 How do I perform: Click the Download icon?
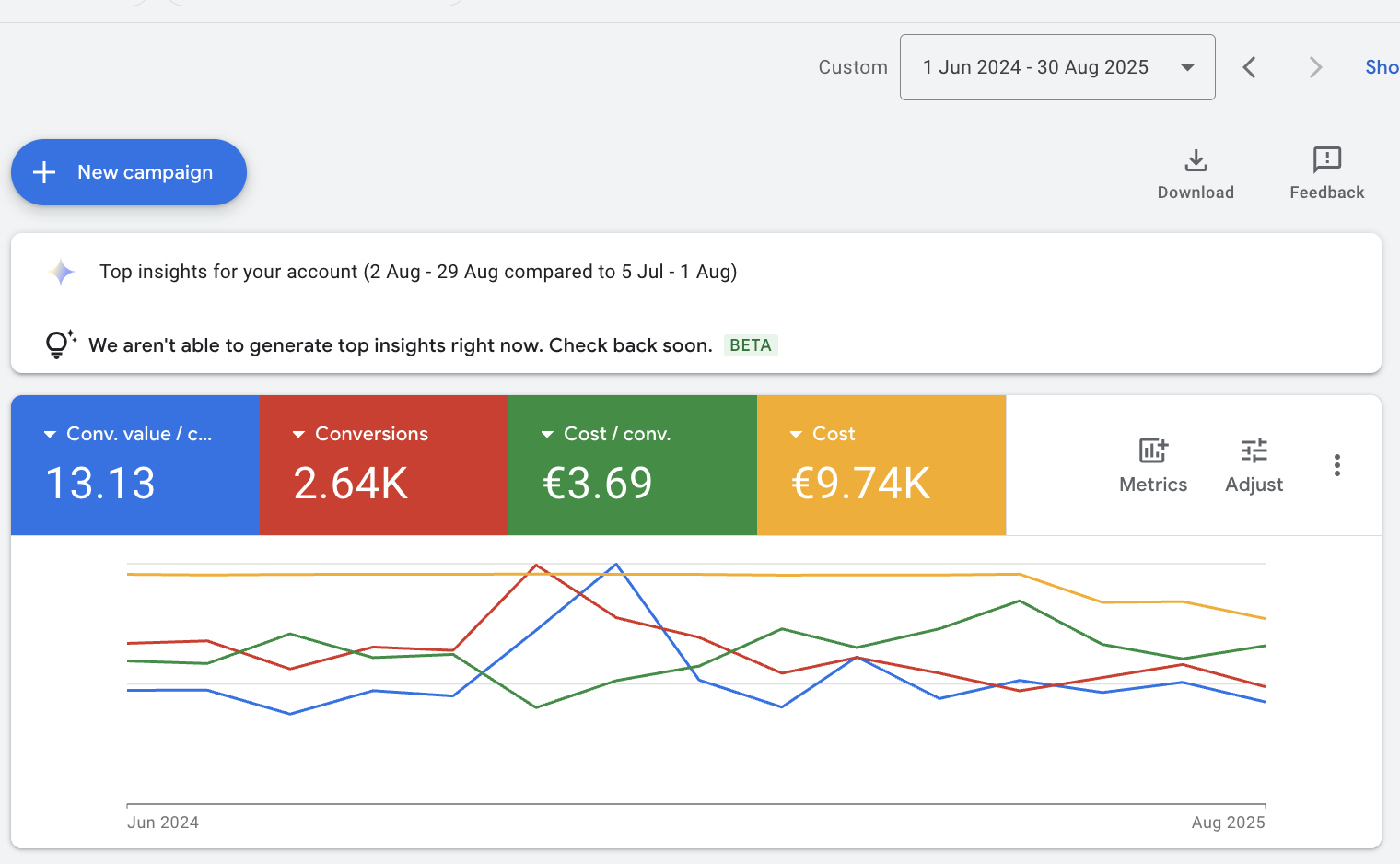[x=1196, y=160]
